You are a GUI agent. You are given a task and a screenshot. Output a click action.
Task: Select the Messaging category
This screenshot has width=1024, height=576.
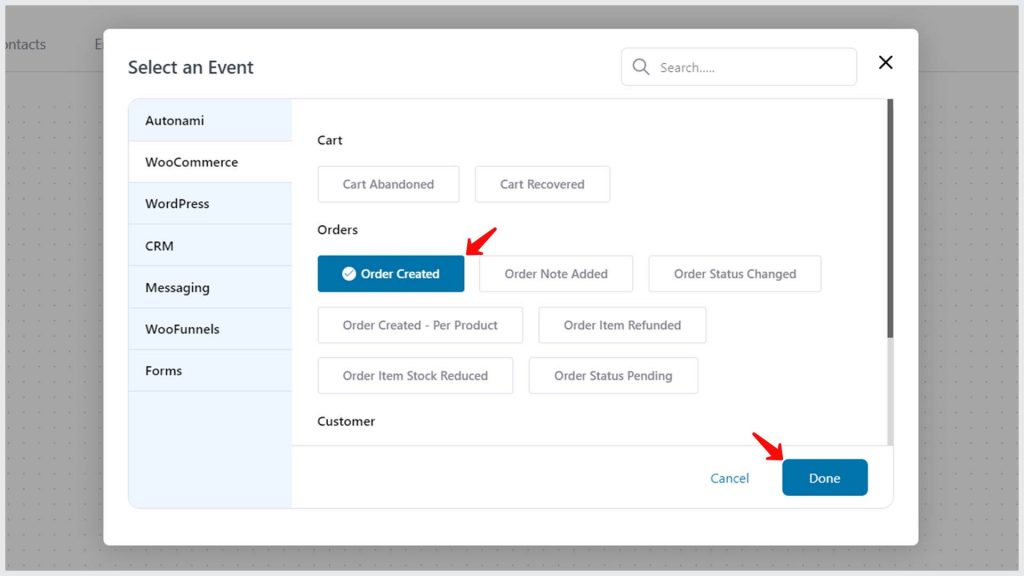point(177,287)
